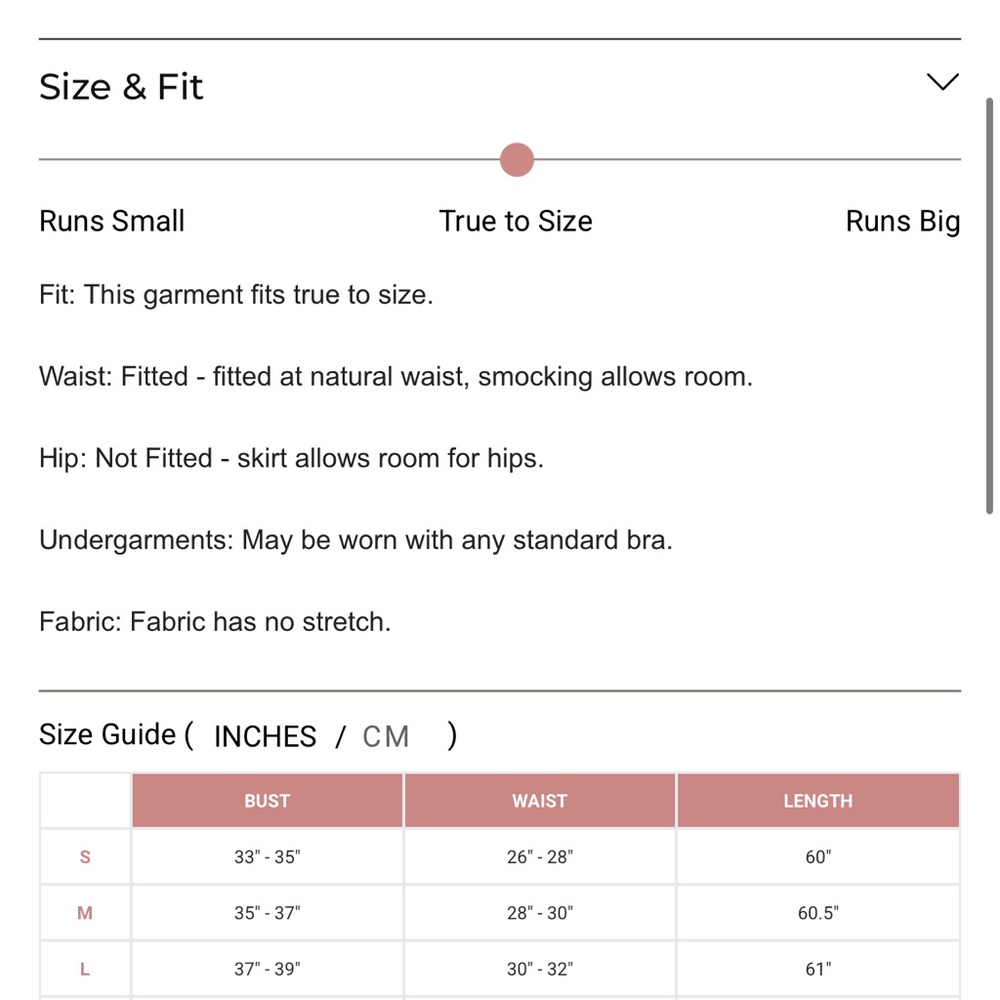Click the pink fit slider knob
The width and height of the screenshot is (1000, 1000).
point(517,159)
